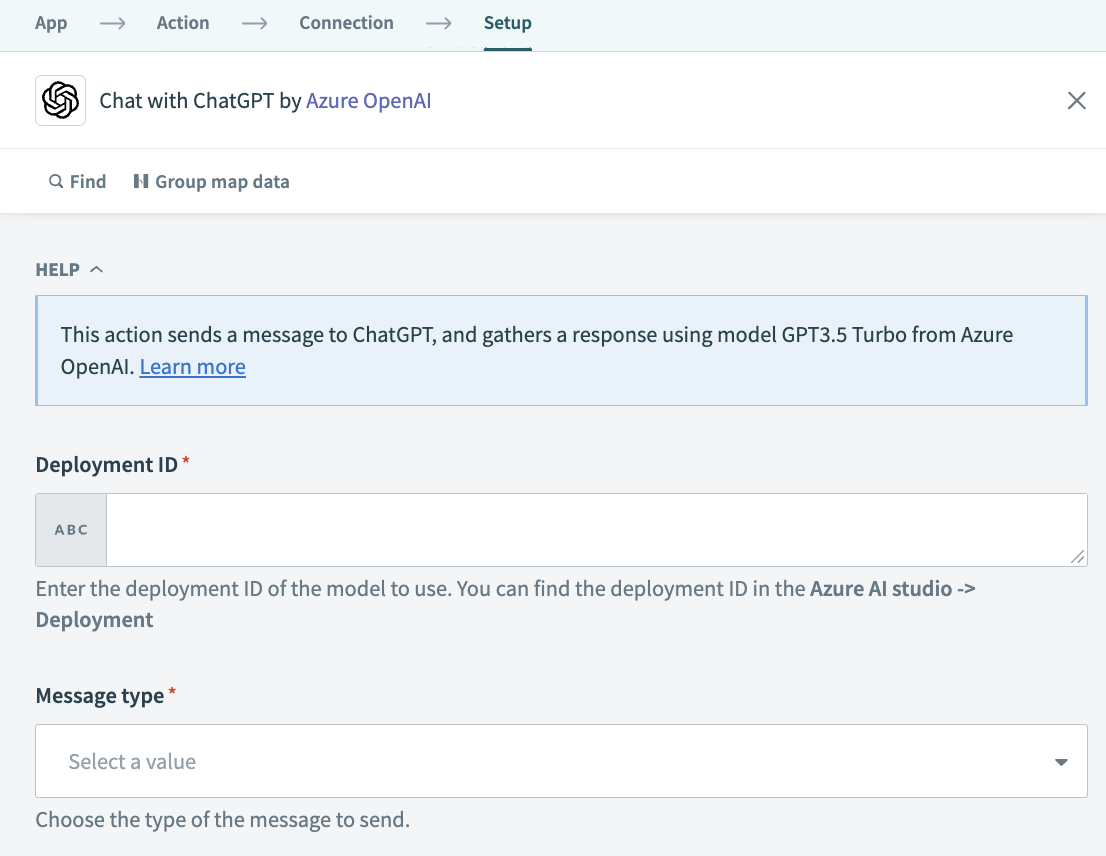This screenshot has height=856, width=1106.
Task: Collapse the HELP section using its chevron
Action: 97,268
